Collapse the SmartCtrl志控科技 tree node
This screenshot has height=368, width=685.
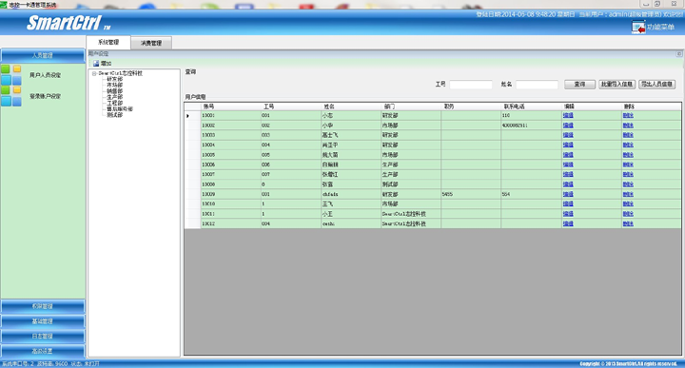point(94,73)
